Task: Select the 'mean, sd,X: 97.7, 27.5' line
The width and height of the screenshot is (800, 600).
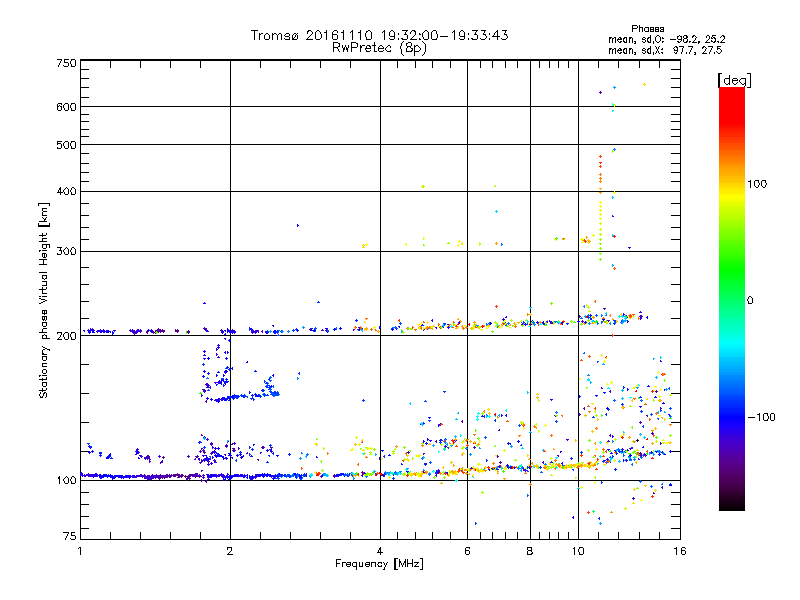Action: pyautogui.click(x=665, y=50)
